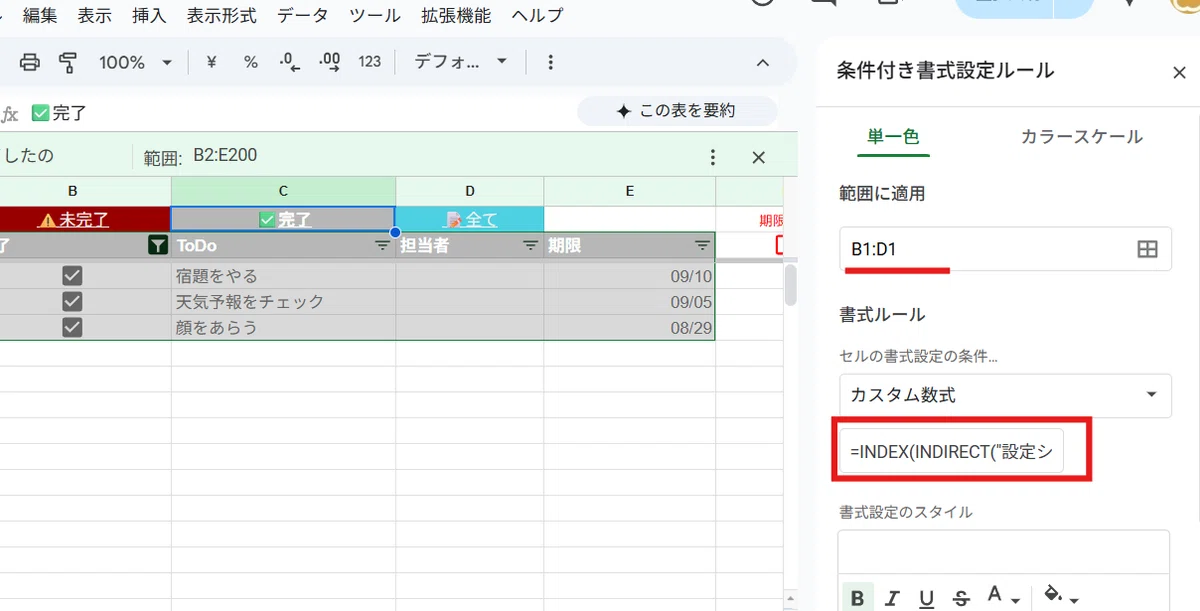
Task: Click the =INDEX(INDIRECT custom formula field
Action: pyautogui.click(x=952, y=452)
